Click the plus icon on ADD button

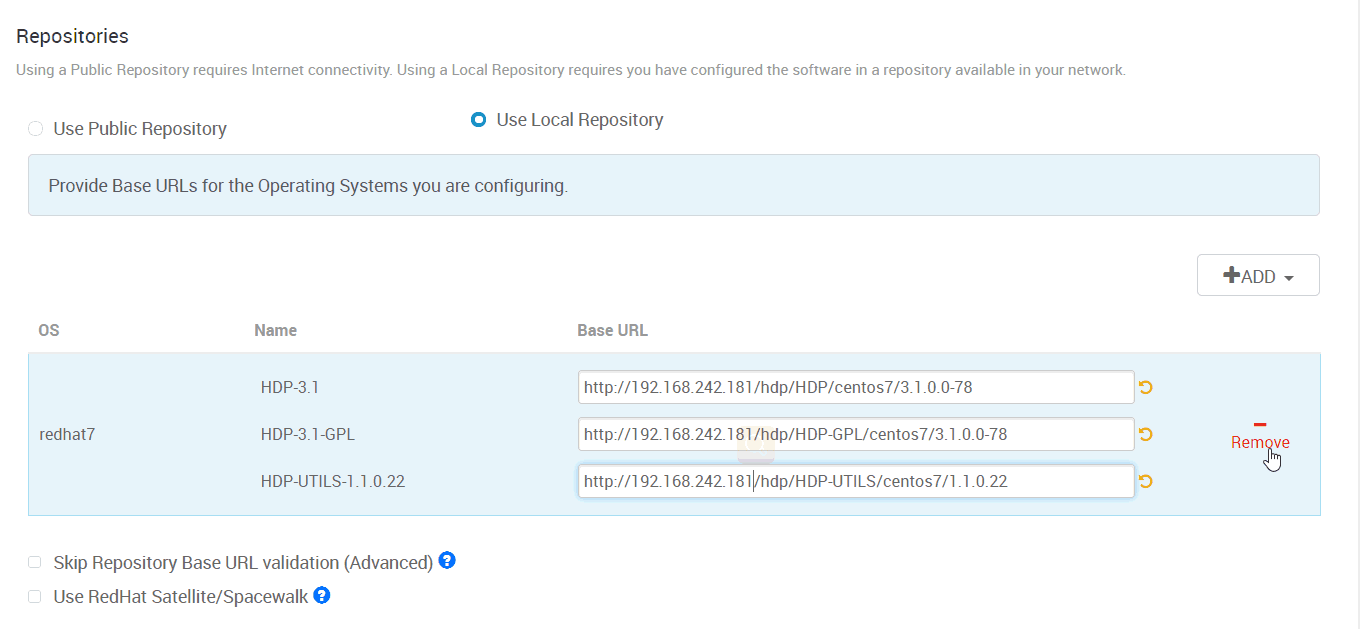tap(1231, 275)
